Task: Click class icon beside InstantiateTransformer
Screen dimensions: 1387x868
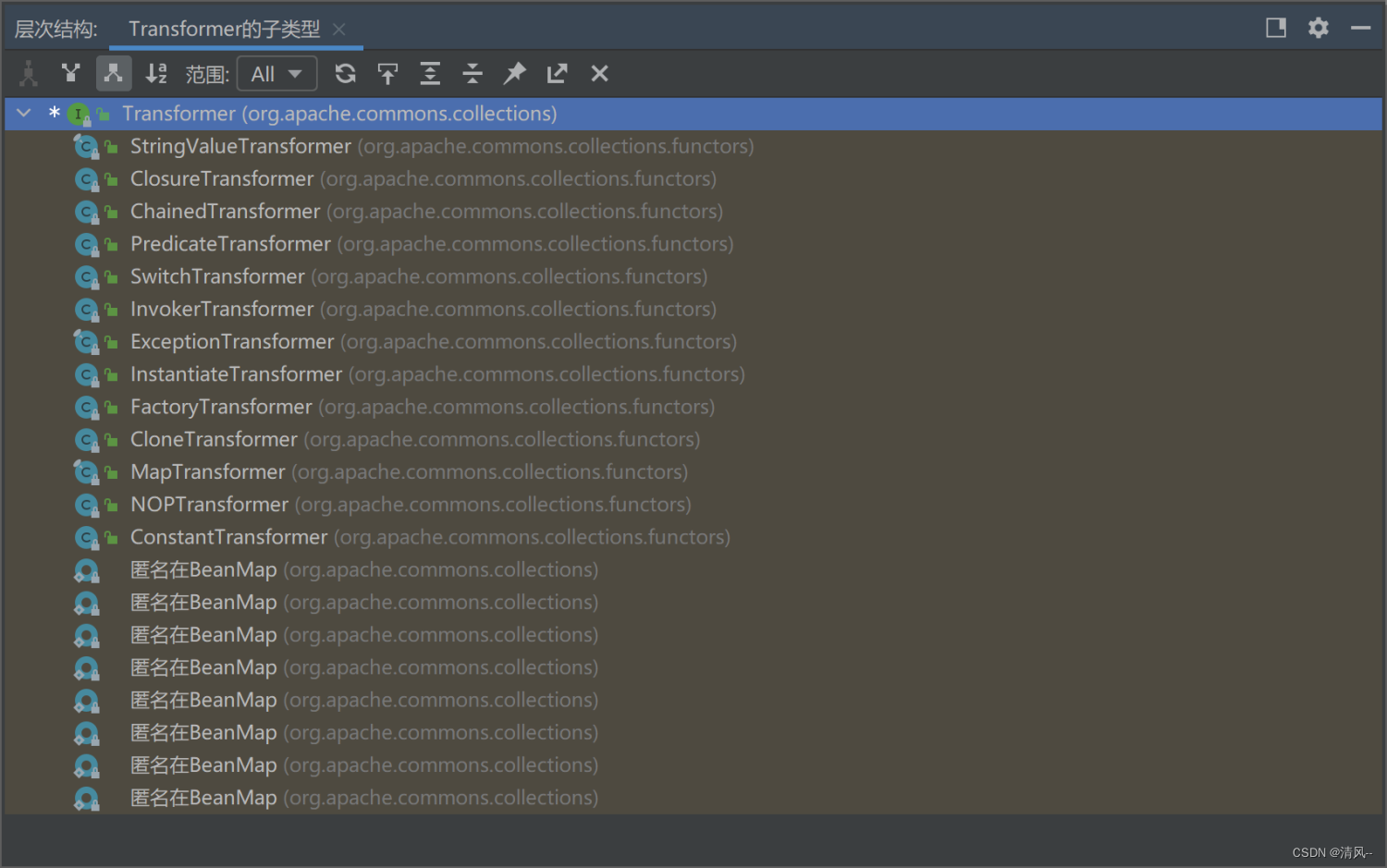Action: click(86, 375)
